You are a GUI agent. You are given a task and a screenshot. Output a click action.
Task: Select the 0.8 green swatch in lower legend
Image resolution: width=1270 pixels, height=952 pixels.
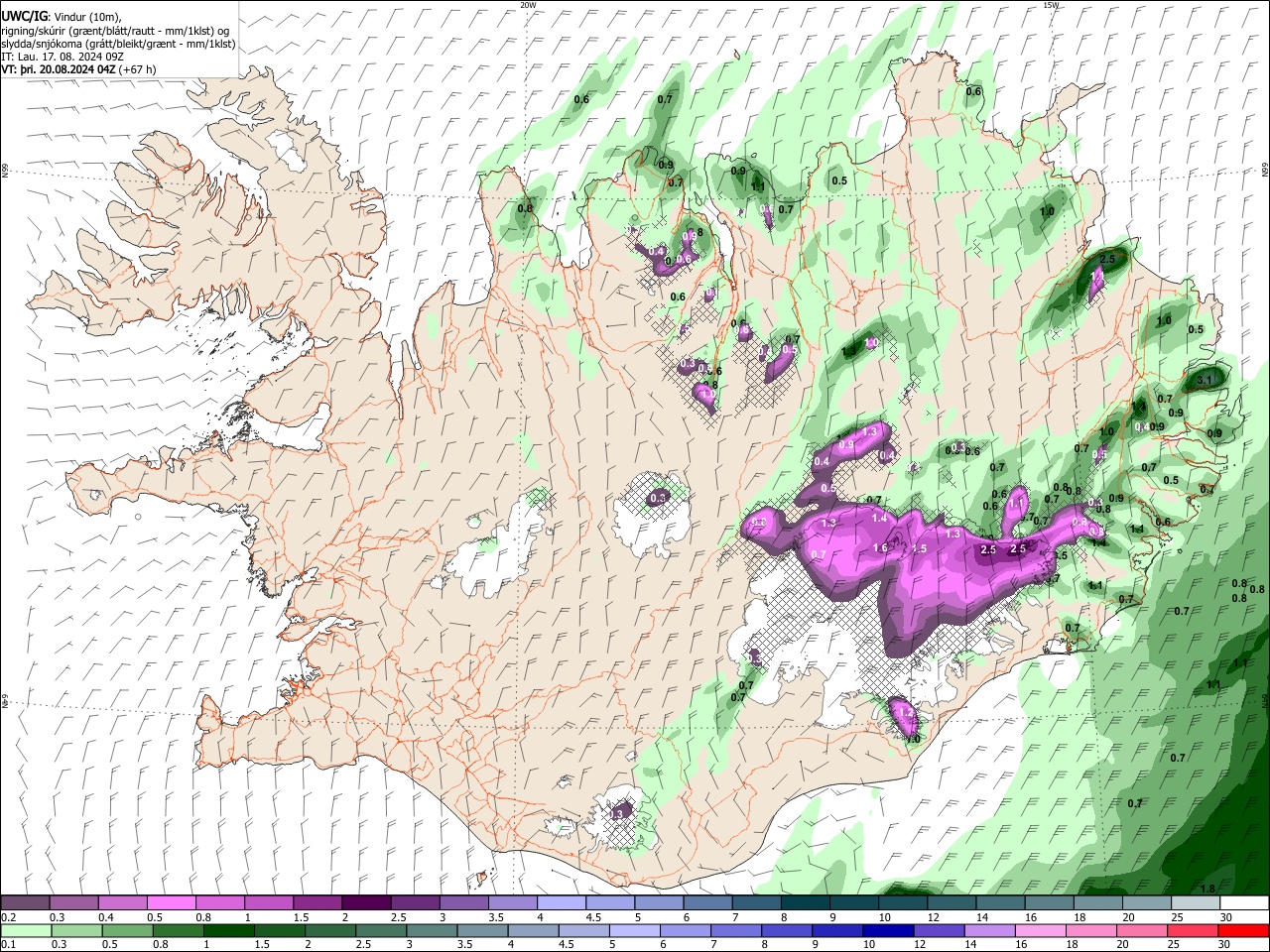178,931
